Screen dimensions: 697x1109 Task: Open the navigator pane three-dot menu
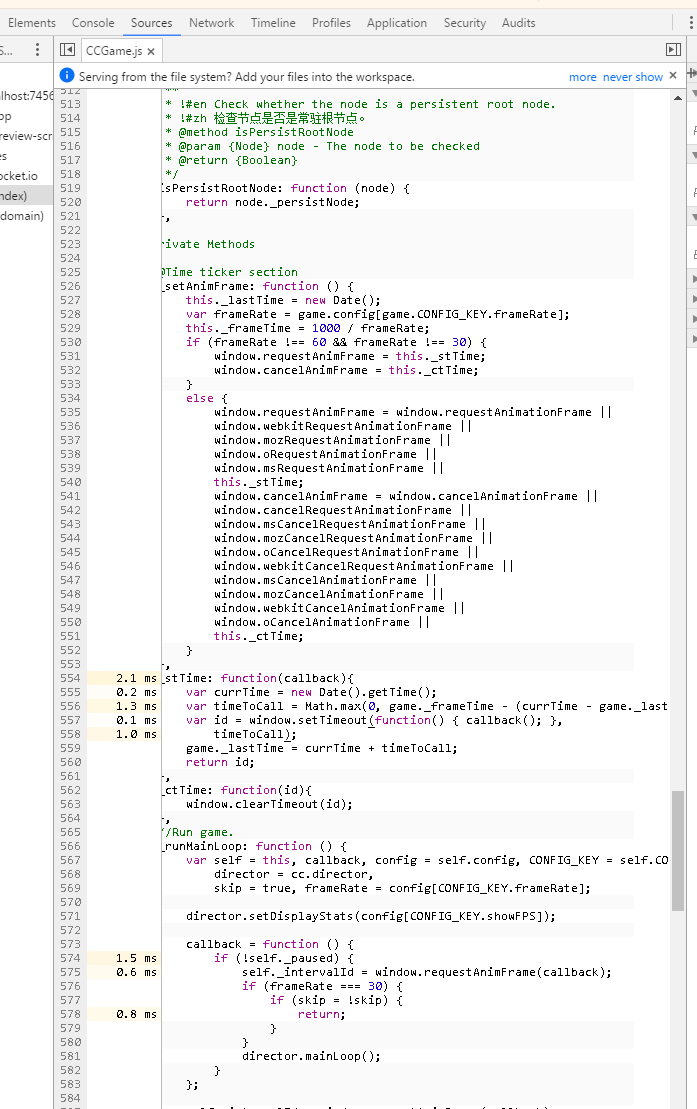coord(38,50)
